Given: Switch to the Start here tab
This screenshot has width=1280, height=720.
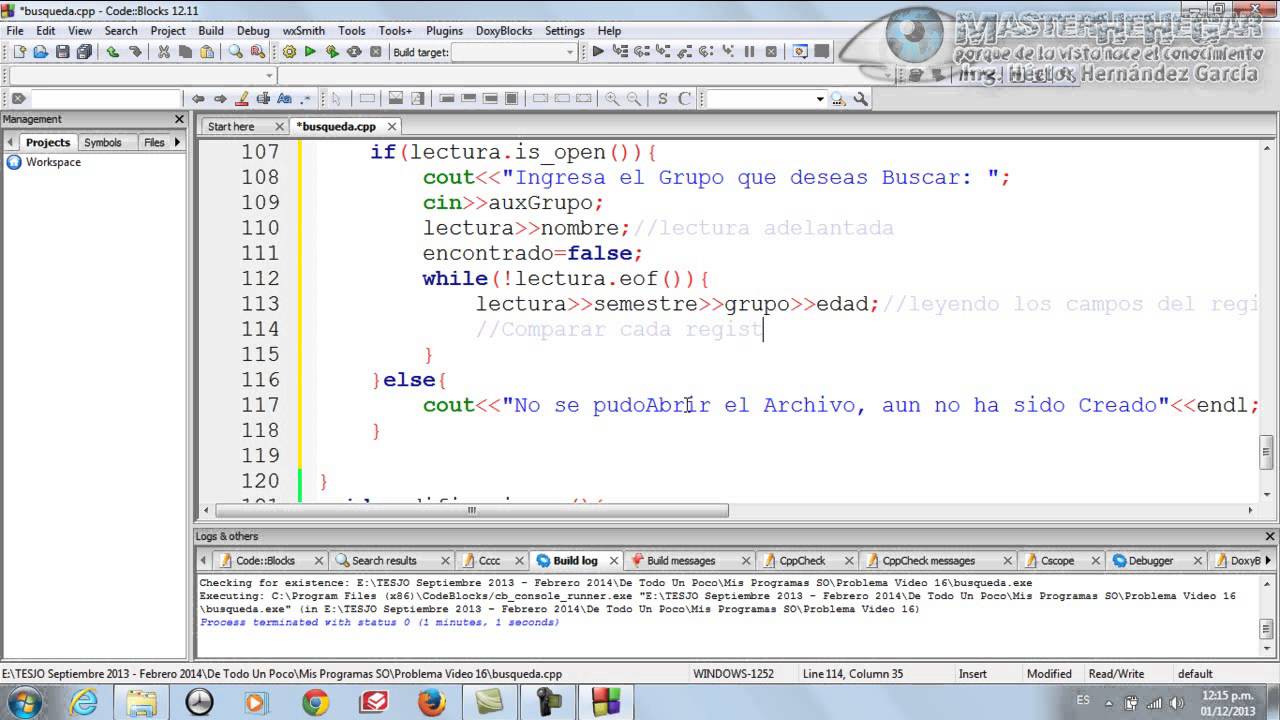Looking at the screenshot, I should pos(231,126).
